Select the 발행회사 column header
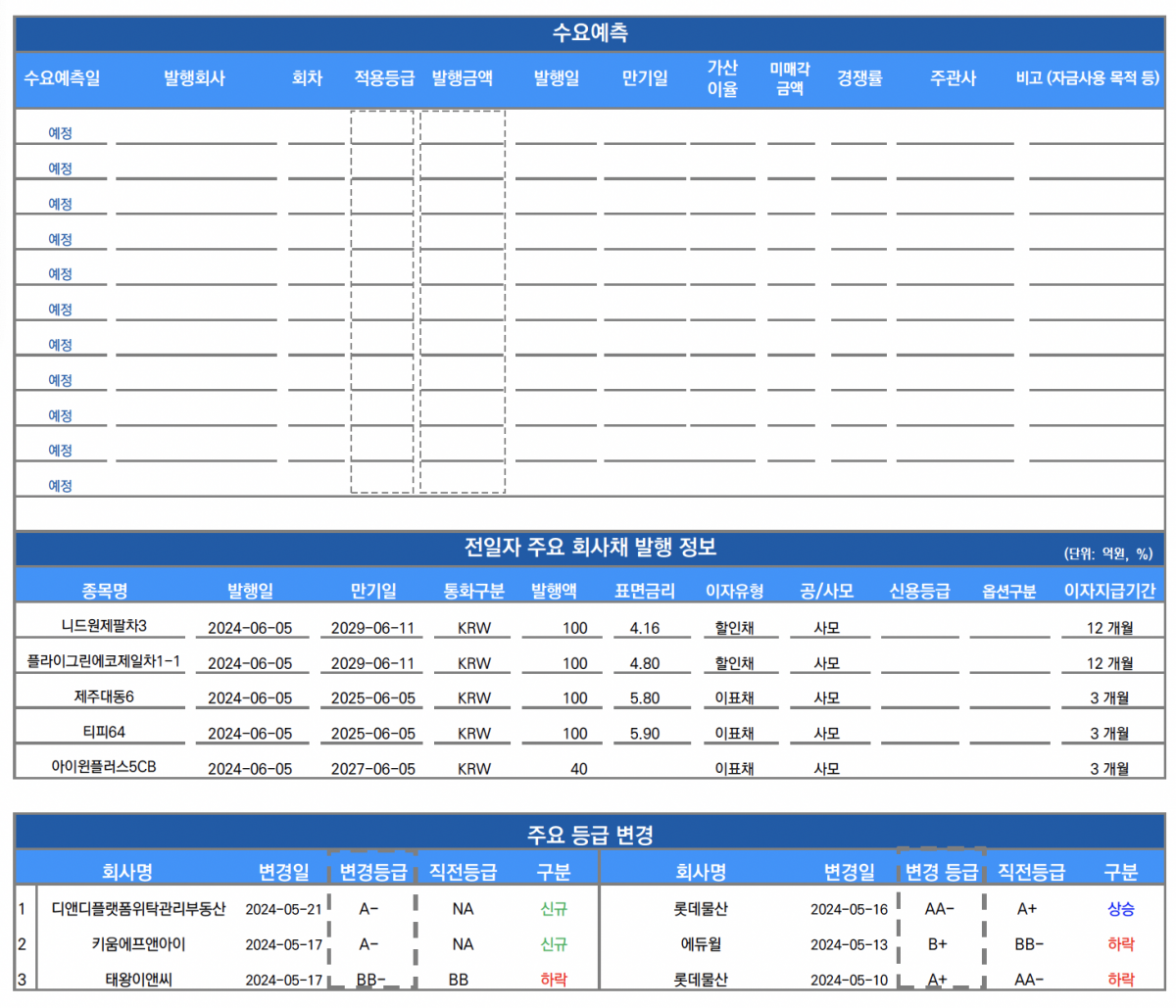Screen dimensions: 1176x1008 (194, 78)
